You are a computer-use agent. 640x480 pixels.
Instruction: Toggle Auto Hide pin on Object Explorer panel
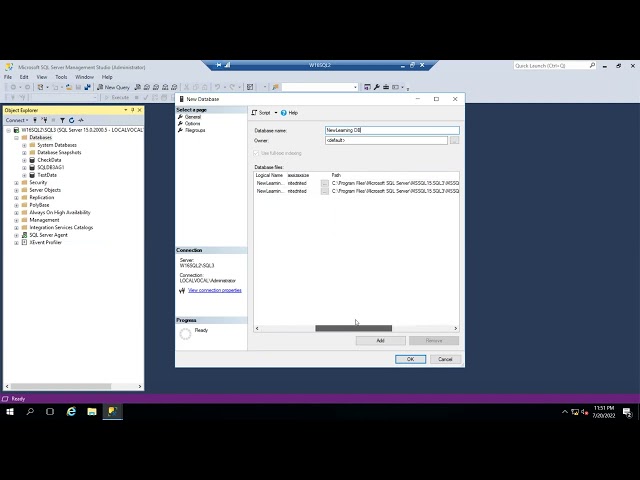click(x=133, y=110)
